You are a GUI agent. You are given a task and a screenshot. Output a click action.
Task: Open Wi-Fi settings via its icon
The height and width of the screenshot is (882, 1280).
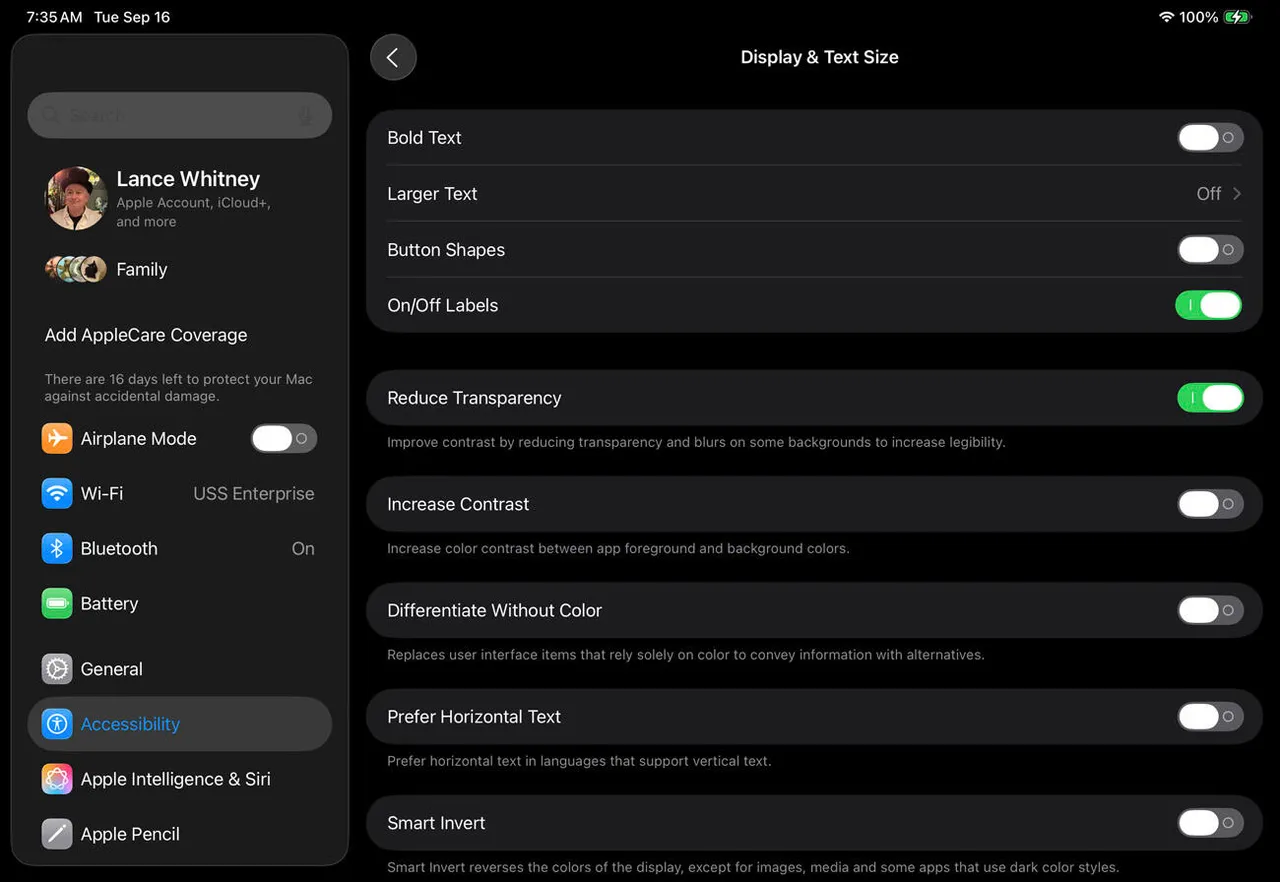click(x=57, y=494)
